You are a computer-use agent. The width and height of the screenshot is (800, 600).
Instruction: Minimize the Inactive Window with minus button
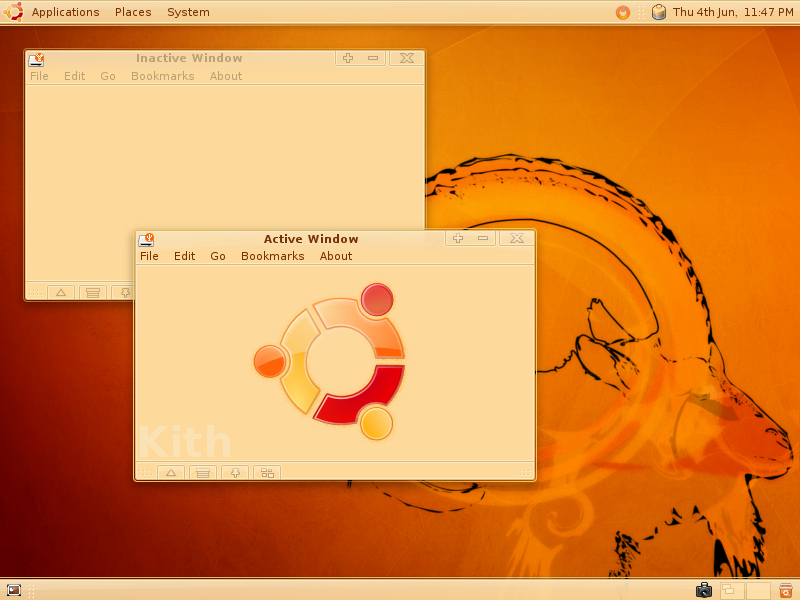point(373,58)
